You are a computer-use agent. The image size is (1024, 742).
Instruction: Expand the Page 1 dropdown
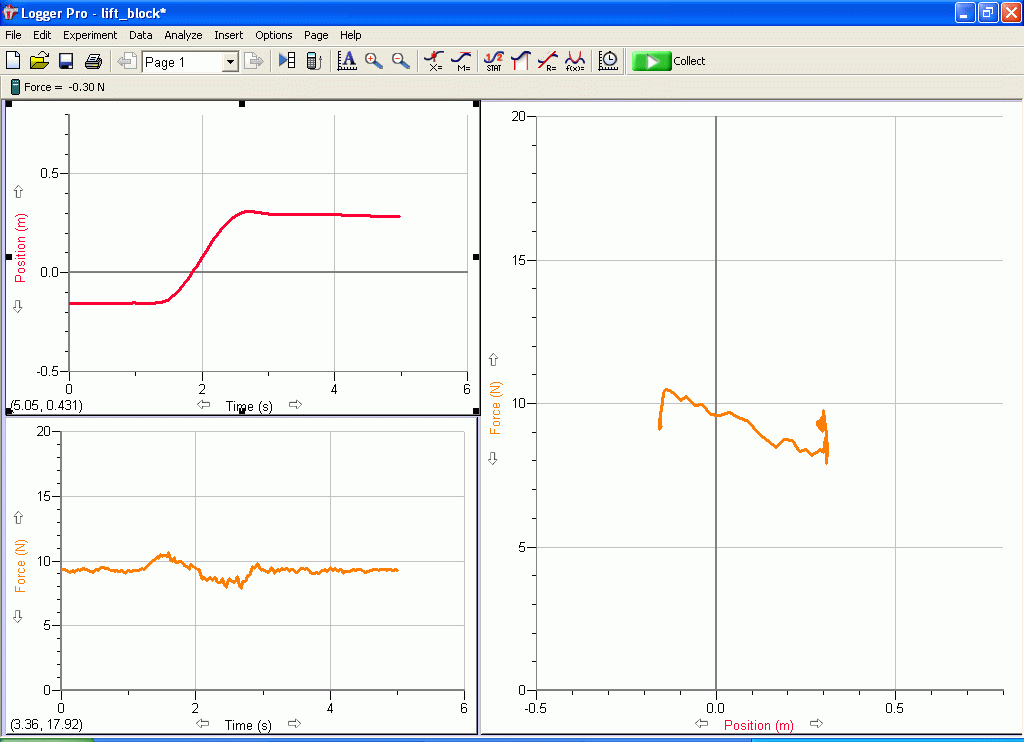pos(230,62)
